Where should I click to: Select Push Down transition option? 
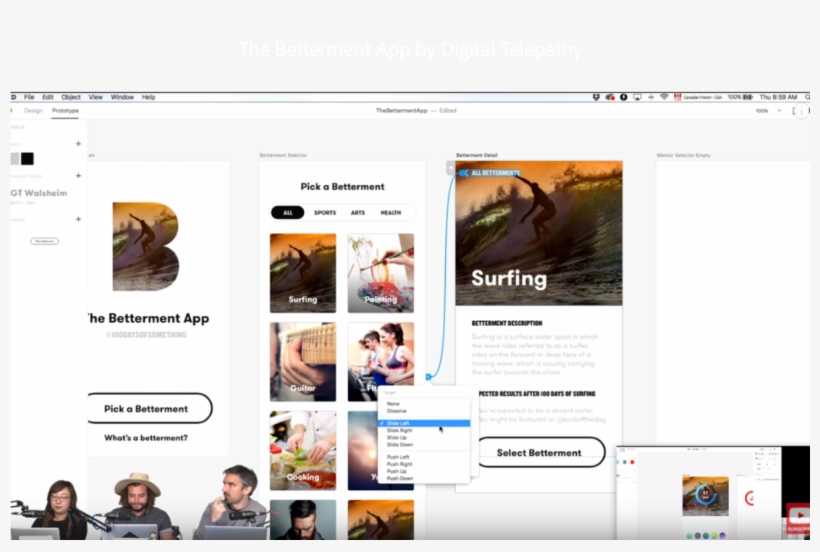(x=424, y=478)
